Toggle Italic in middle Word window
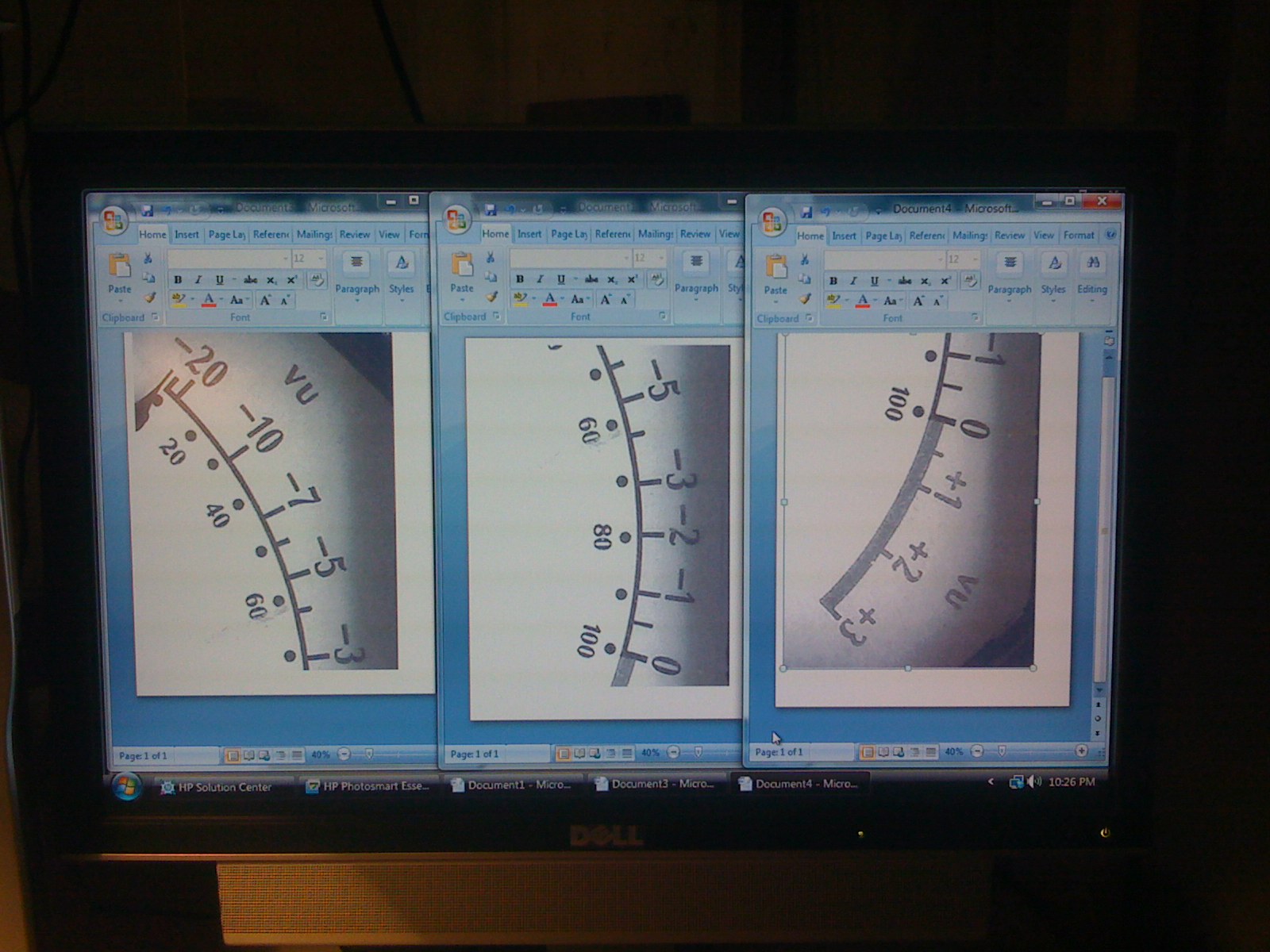The width and height of the screenshot is (1270, 952). click(x=540, y=278)
